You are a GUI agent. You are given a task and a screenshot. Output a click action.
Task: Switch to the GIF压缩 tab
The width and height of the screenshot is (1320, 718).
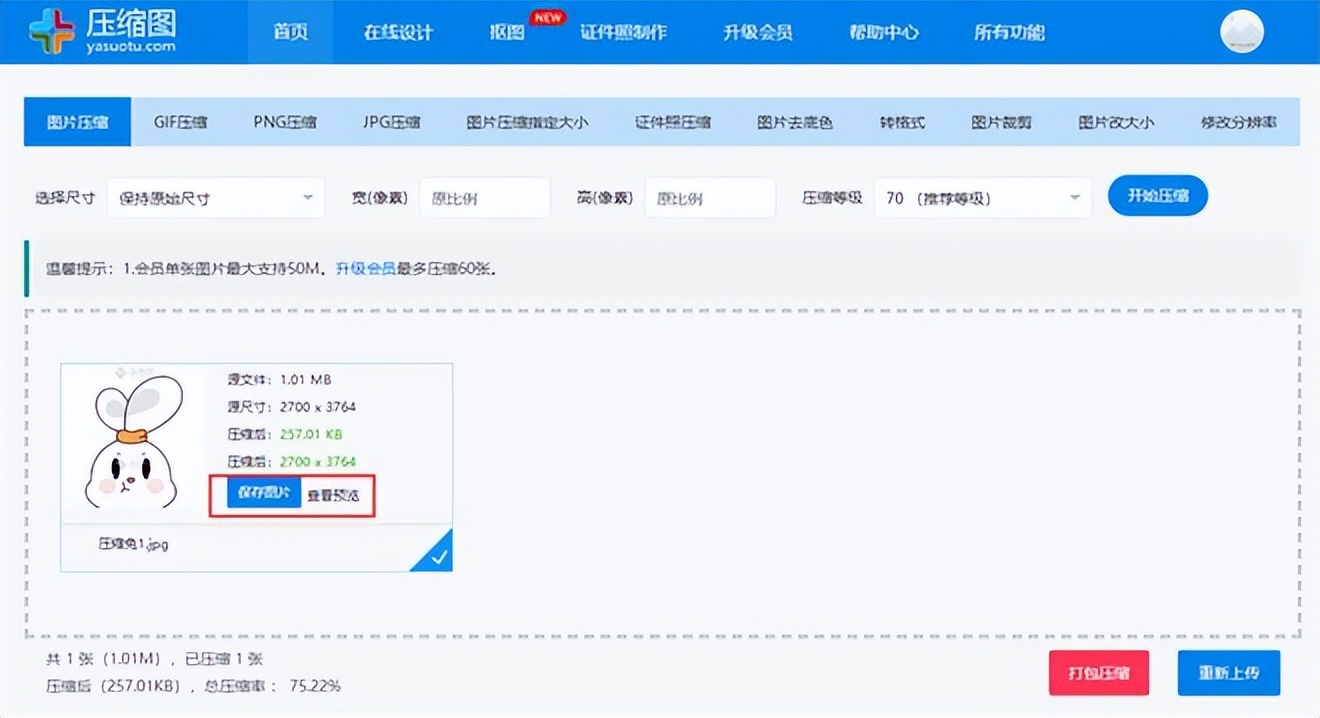[x=180, y=122]
